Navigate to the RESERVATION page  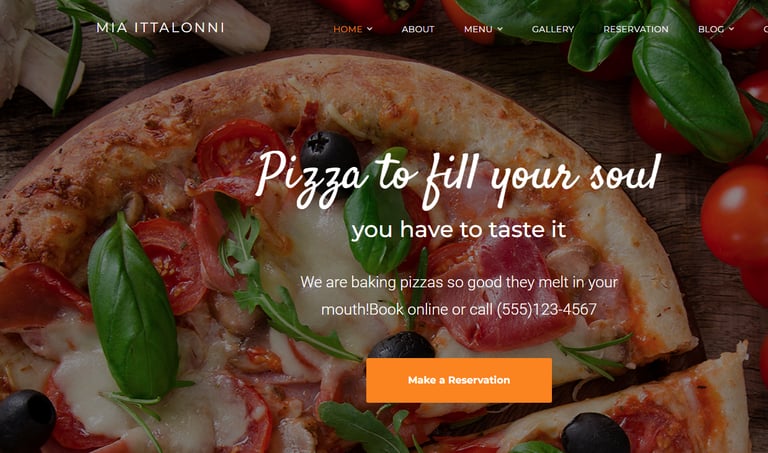point(636,29)
